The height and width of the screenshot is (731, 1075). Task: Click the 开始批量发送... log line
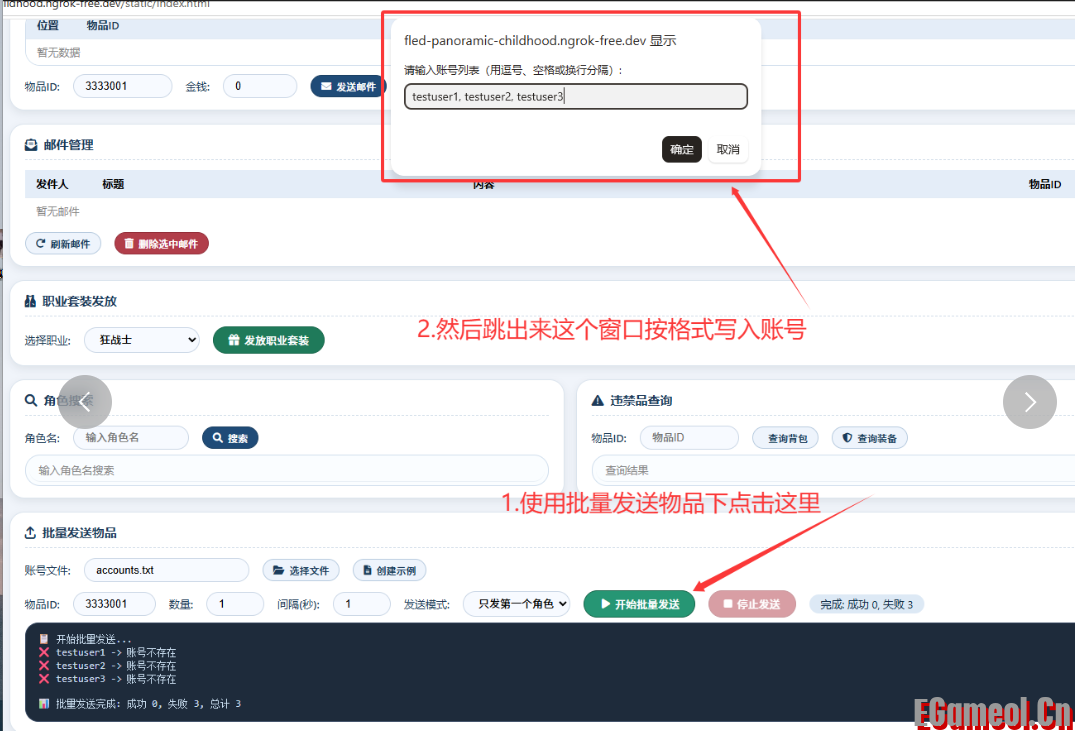pyautogui.click(x=85, y=639)
